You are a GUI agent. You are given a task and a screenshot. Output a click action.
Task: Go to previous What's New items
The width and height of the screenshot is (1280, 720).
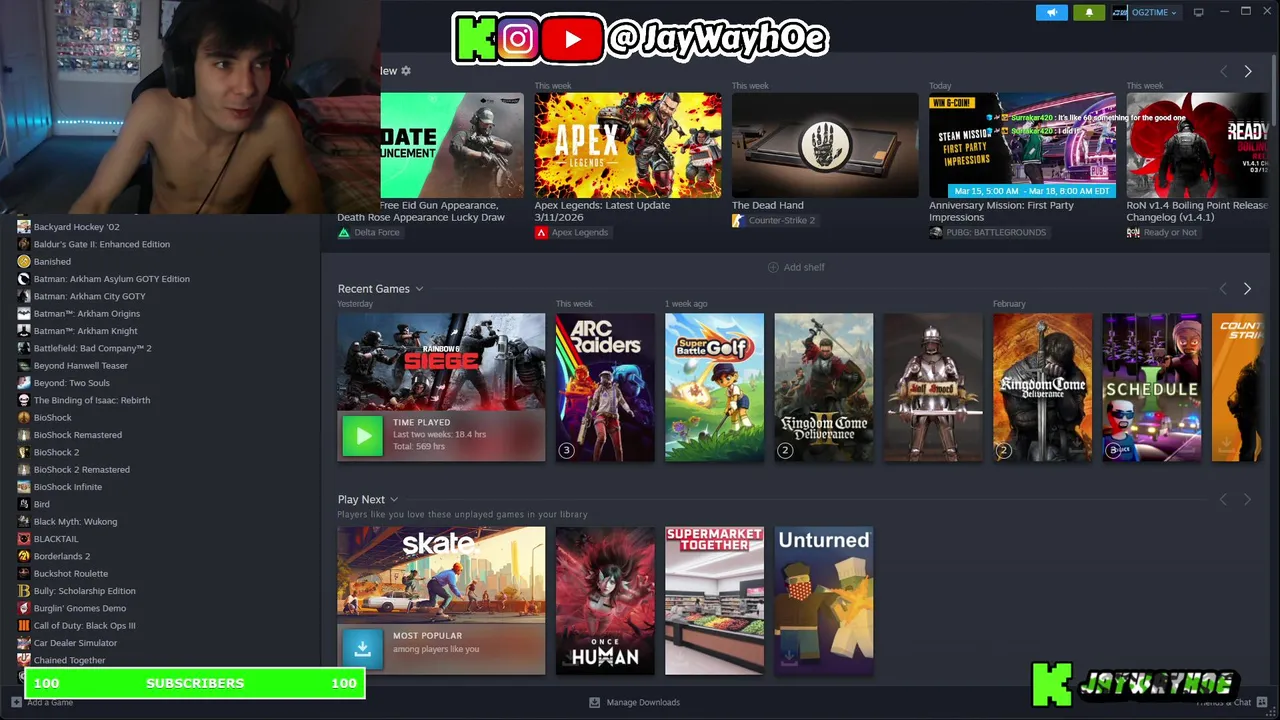[x=1222, y=71]
